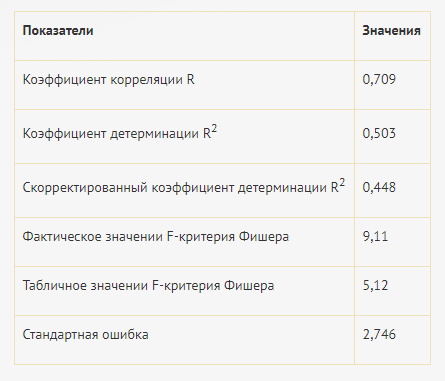Click the Показатели column header
This screenshot has width=445, height=381.
58,31
